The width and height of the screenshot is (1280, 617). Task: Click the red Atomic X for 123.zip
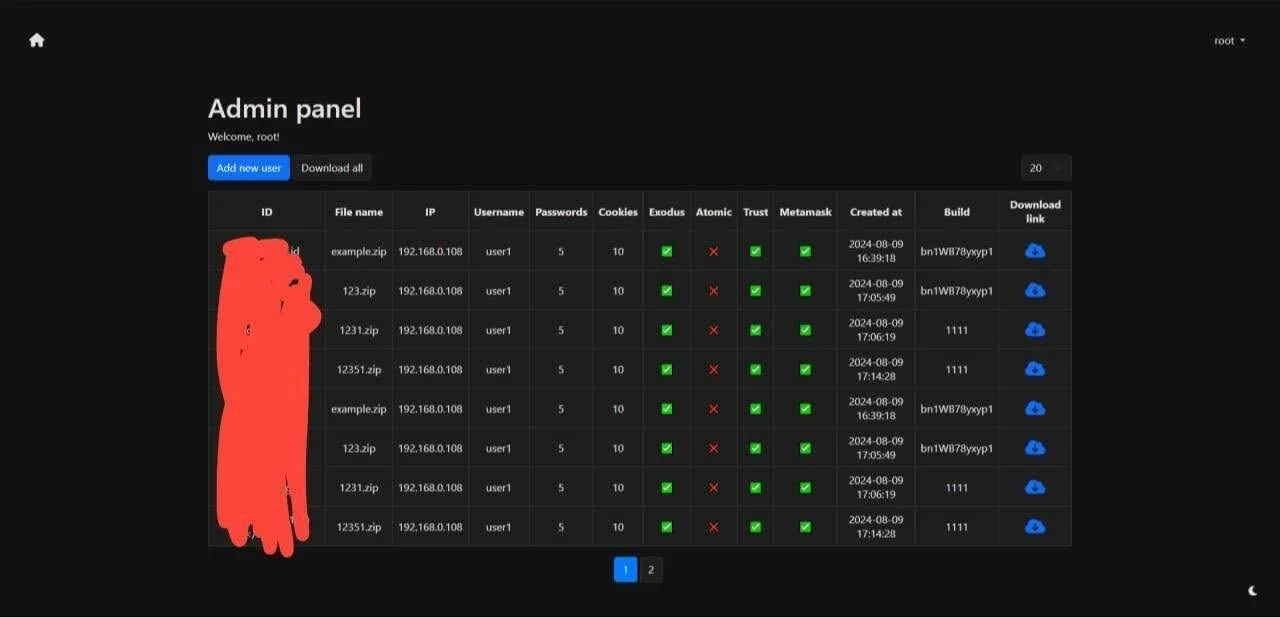tap(713, 290)
